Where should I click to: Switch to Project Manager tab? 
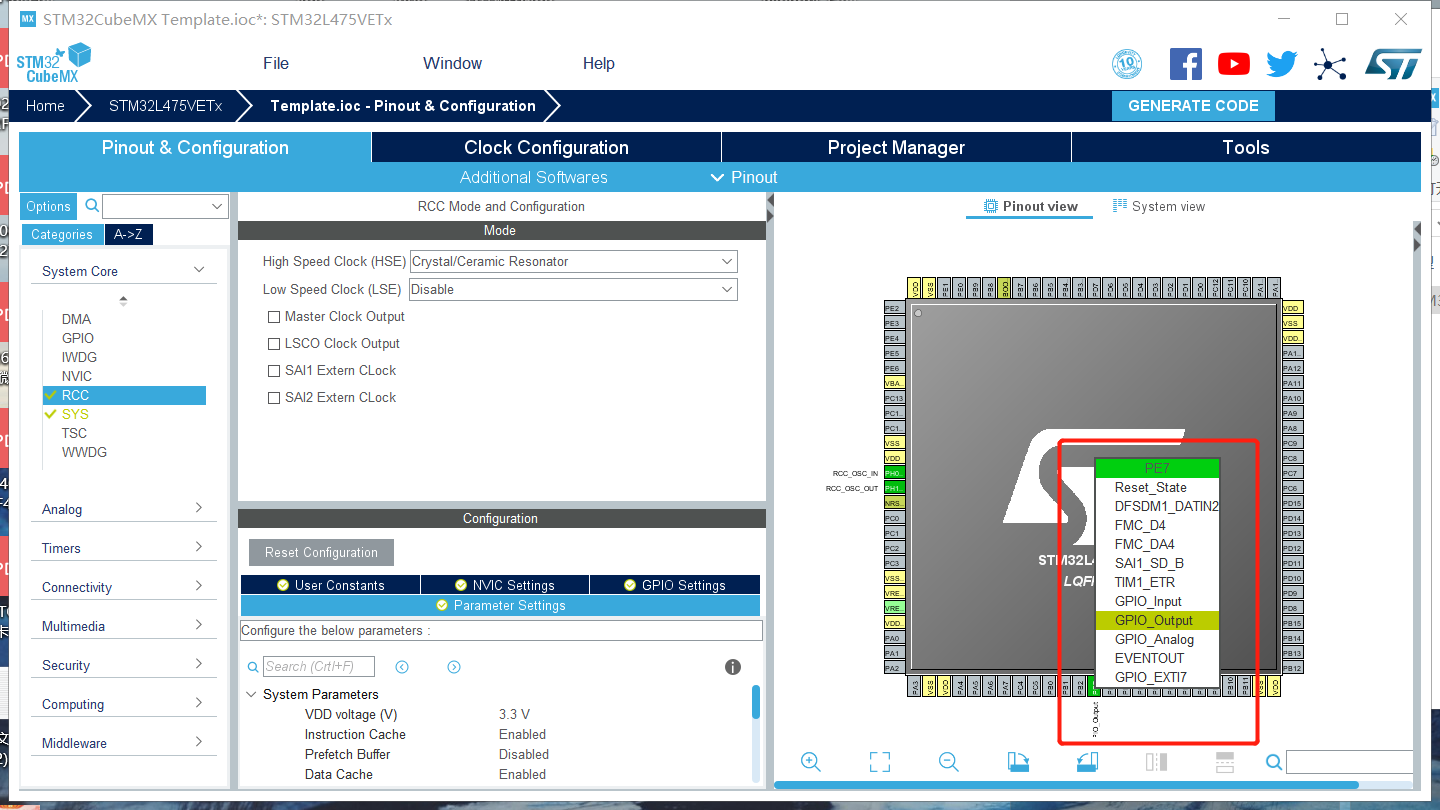pos(896,147)
